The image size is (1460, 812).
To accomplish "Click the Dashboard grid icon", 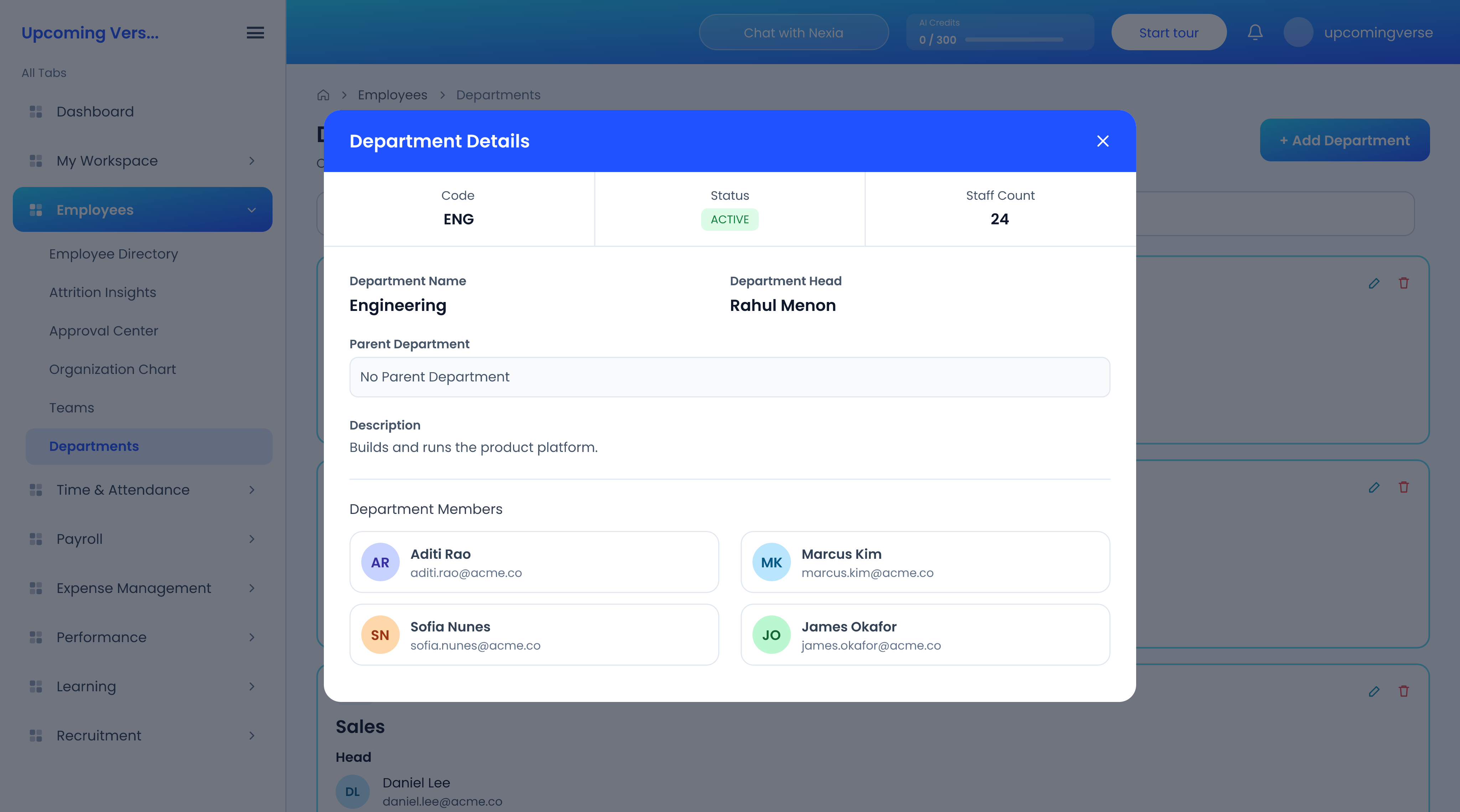I will (x=36, y=111).
